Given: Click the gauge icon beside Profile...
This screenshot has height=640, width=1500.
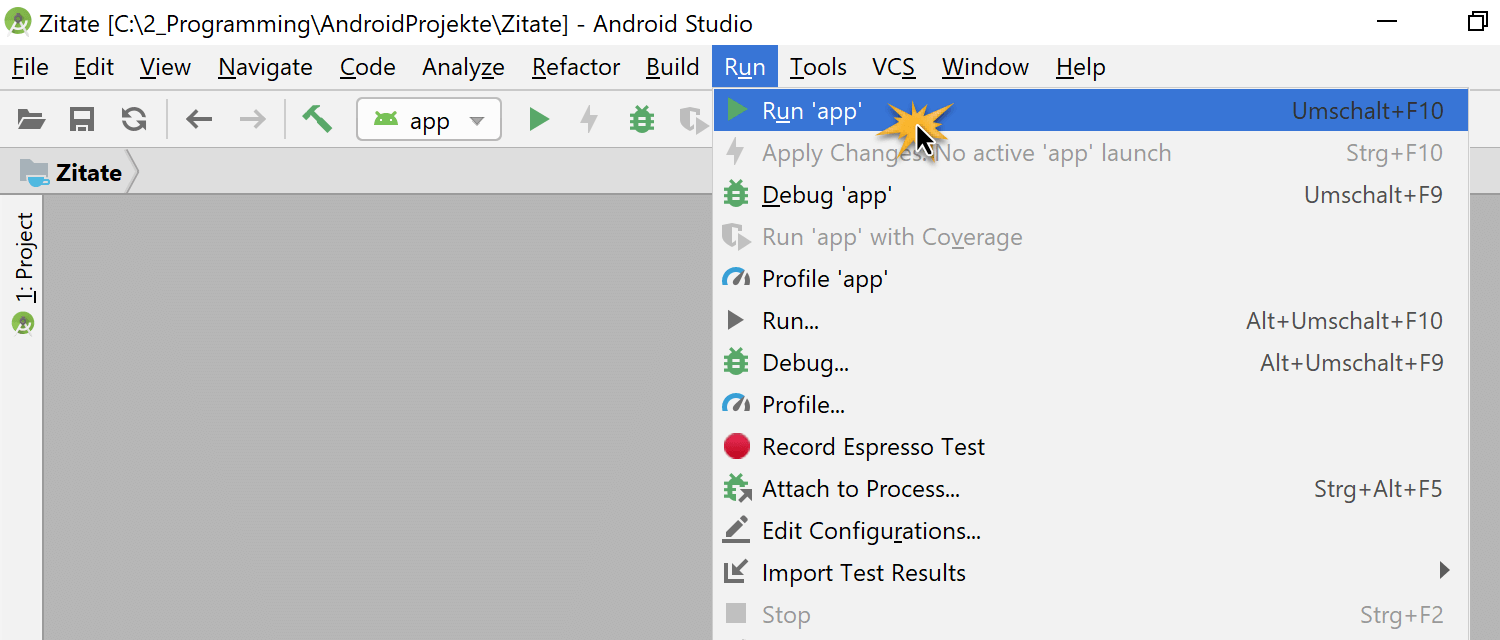Looking at the screenshot, I should (736, 404).
